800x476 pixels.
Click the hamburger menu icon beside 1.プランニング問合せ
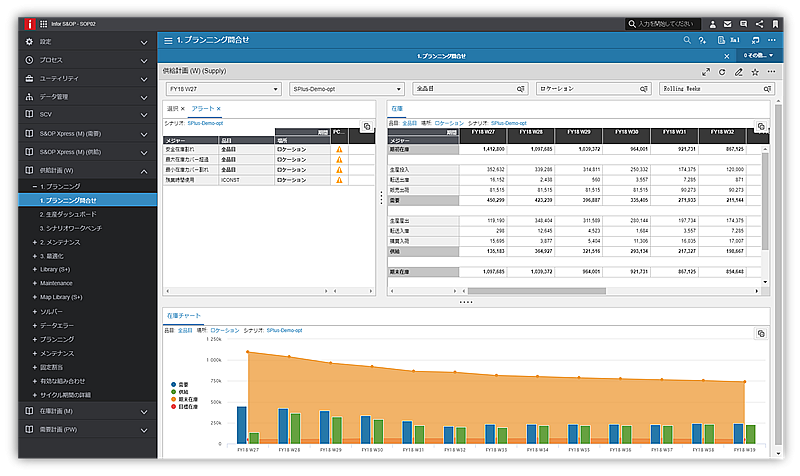168,40
